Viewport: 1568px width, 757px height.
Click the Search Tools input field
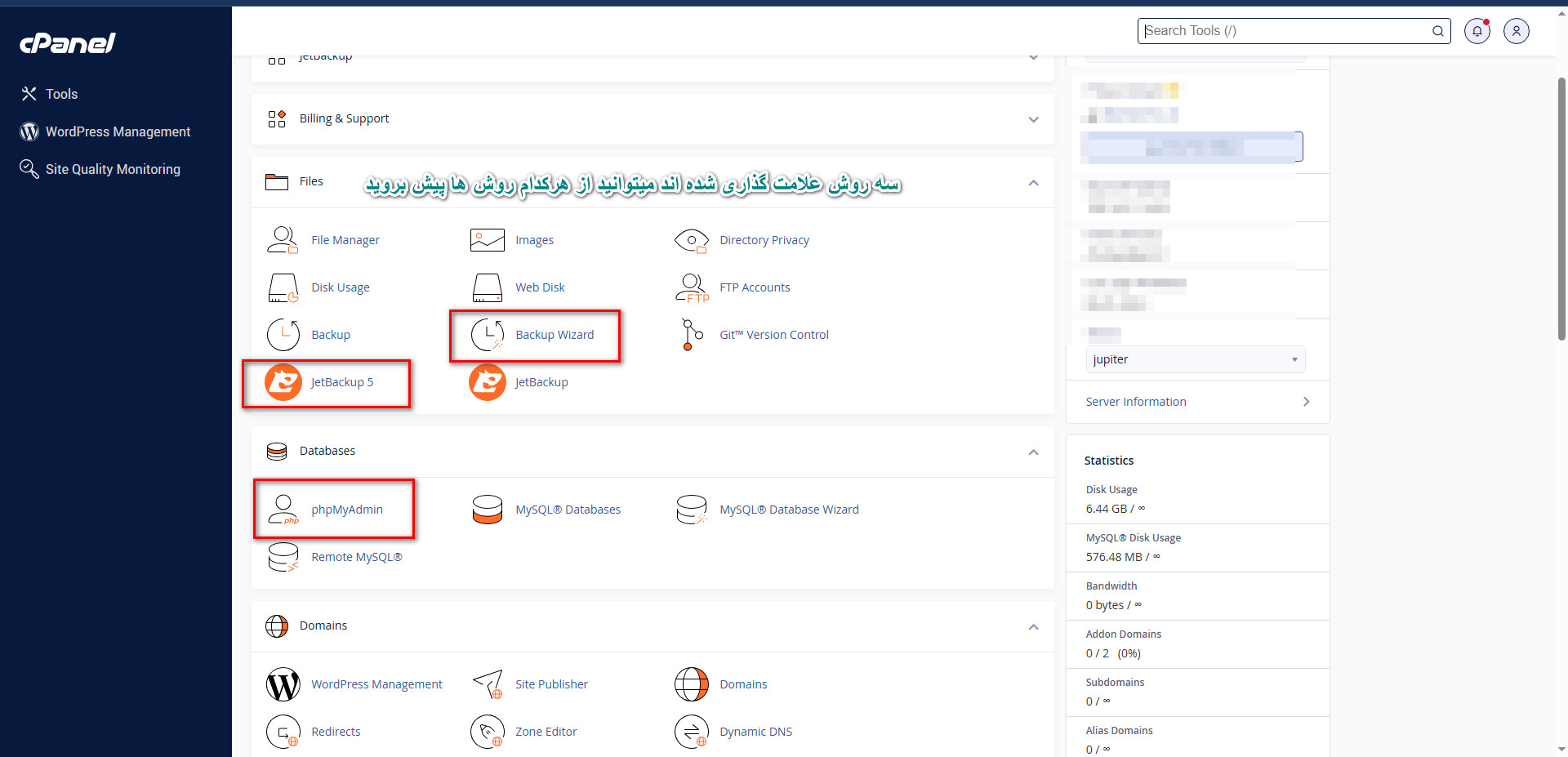coord(1282,30)
